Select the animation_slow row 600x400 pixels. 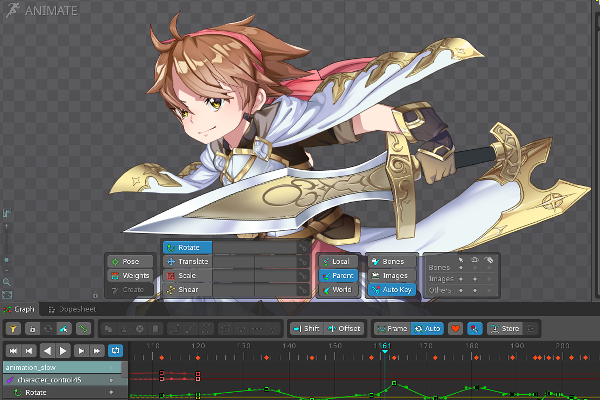click(x=62, y=367)
